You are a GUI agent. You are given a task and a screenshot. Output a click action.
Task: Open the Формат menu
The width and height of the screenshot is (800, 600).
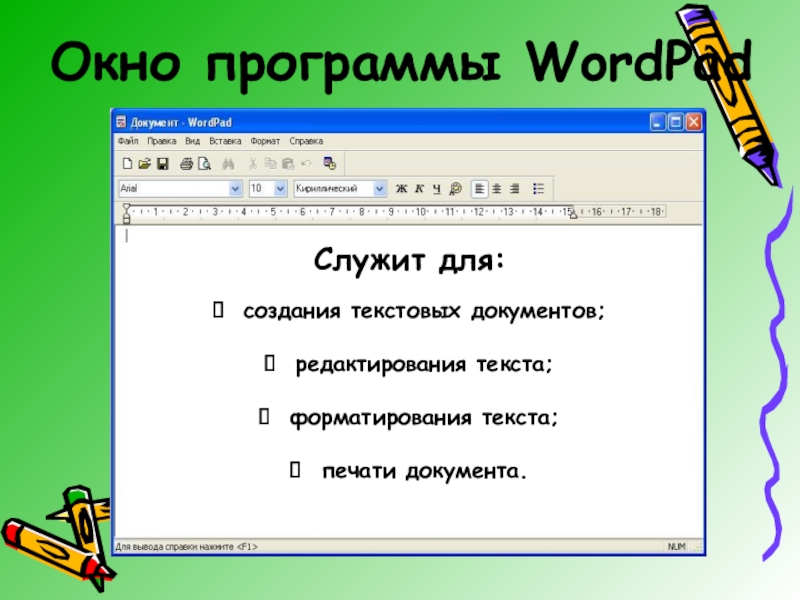pos(265,141)
